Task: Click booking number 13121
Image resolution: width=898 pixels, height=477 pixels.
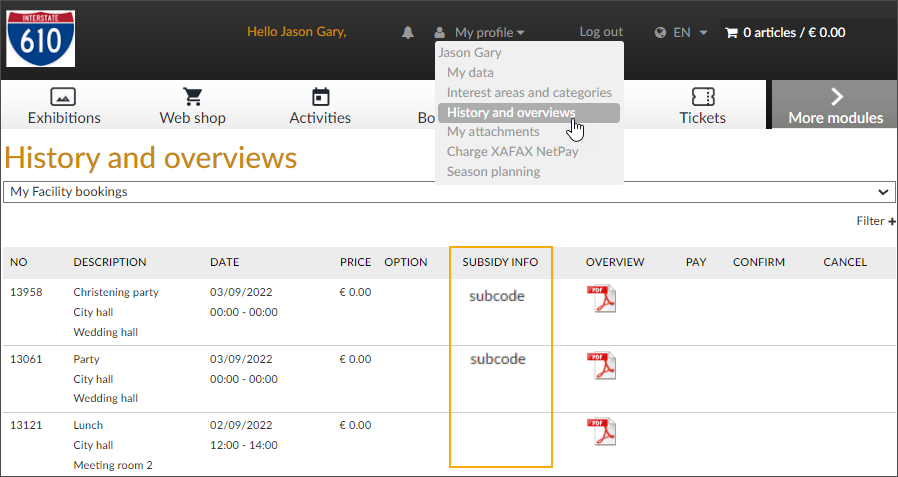Action: [x=26, y=425]
